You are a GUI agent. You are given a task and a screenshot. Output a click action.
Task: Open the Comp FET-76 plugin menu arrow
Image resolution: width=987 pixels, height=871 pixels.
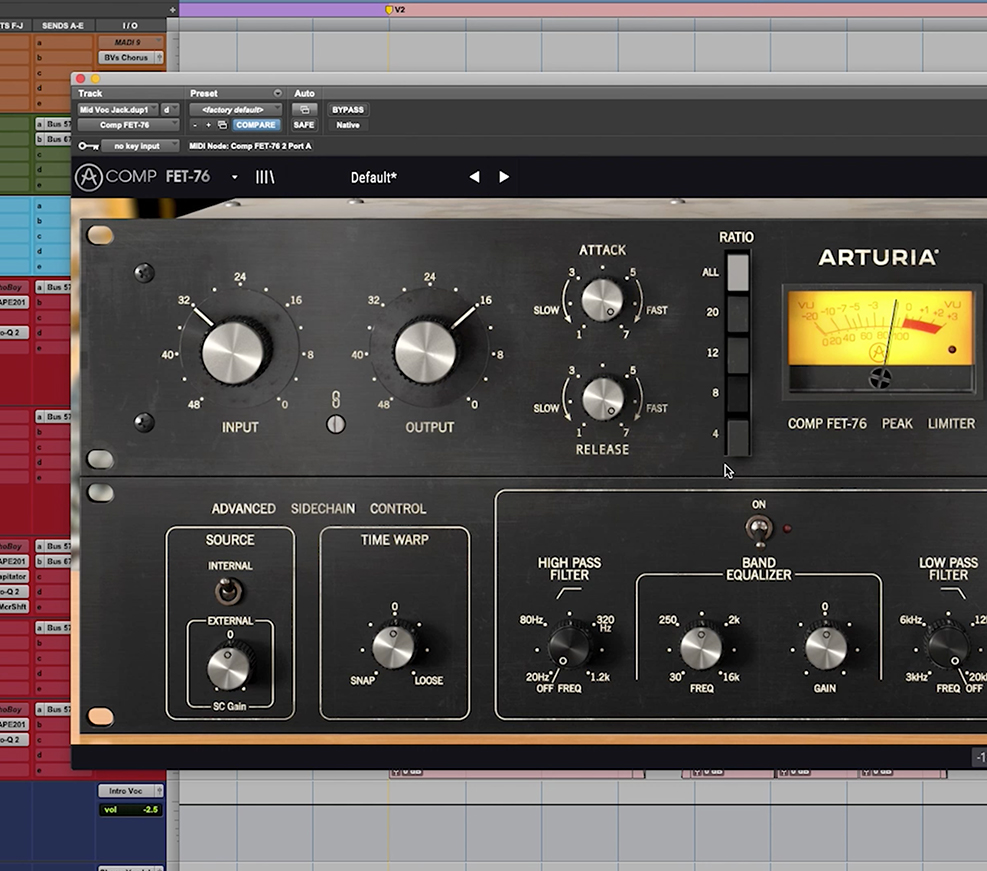pyautogui.click(x=235, y=177)
